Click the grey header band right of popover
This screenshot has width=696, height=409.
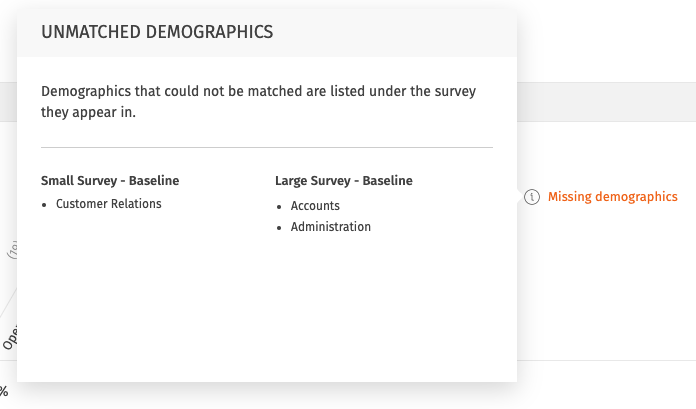(606, 100)
